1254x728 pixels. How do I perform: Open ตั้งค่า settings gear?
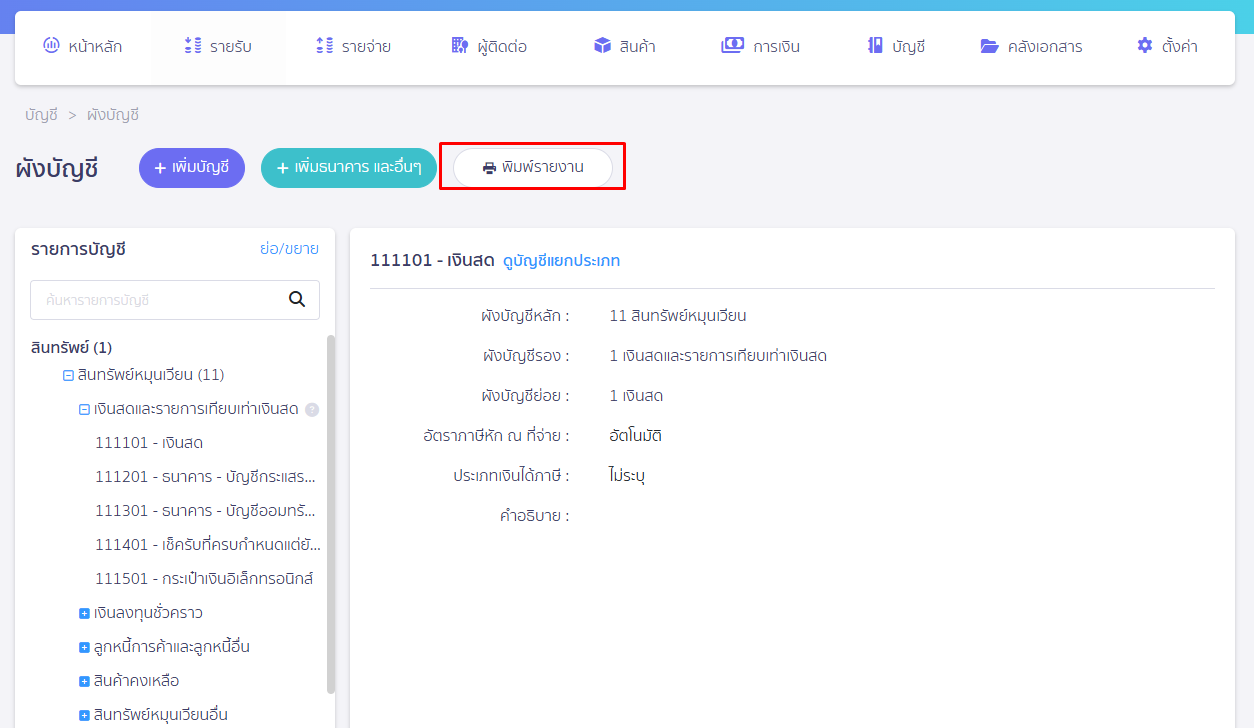pyautogui.click(x=1145, y=46)
